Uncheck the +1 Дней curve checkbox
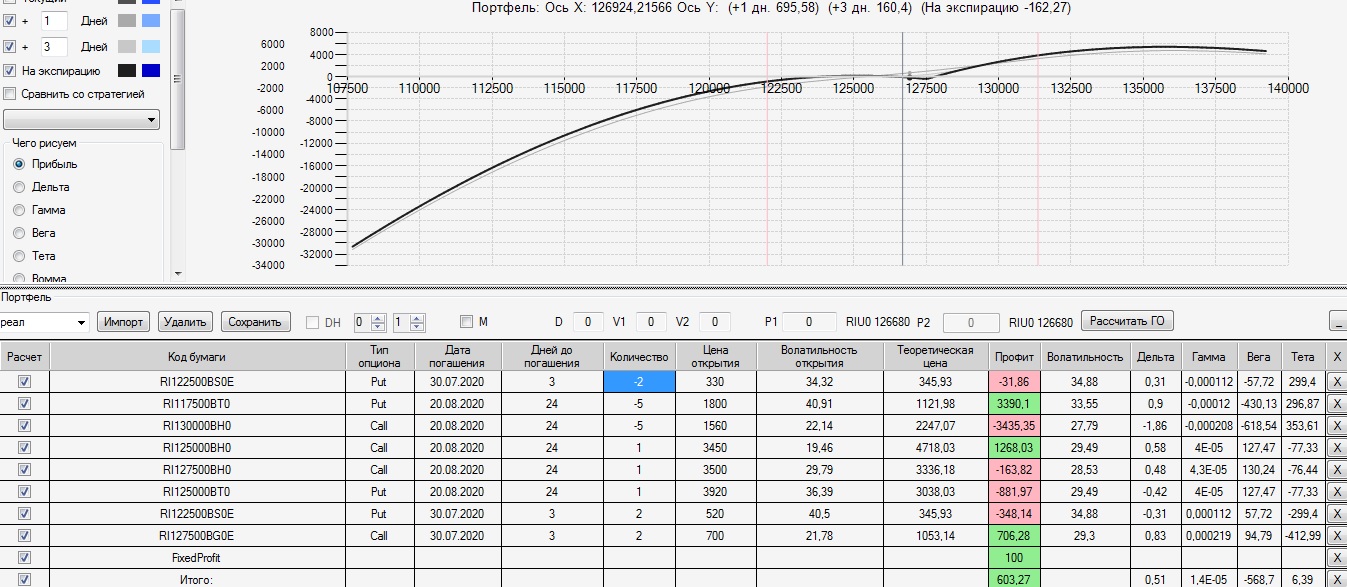The height and width of the screenshot is (587, 1347). pos(10,20)
